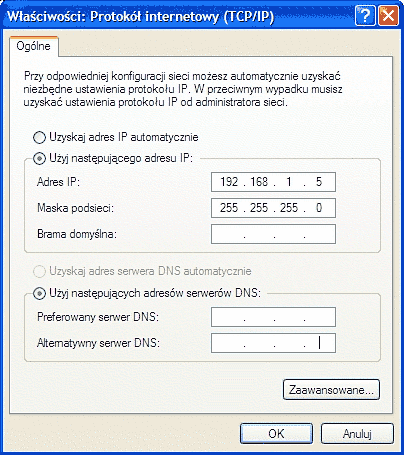
Task: Cancel with the Anuluj button
Action: (357, 434)
